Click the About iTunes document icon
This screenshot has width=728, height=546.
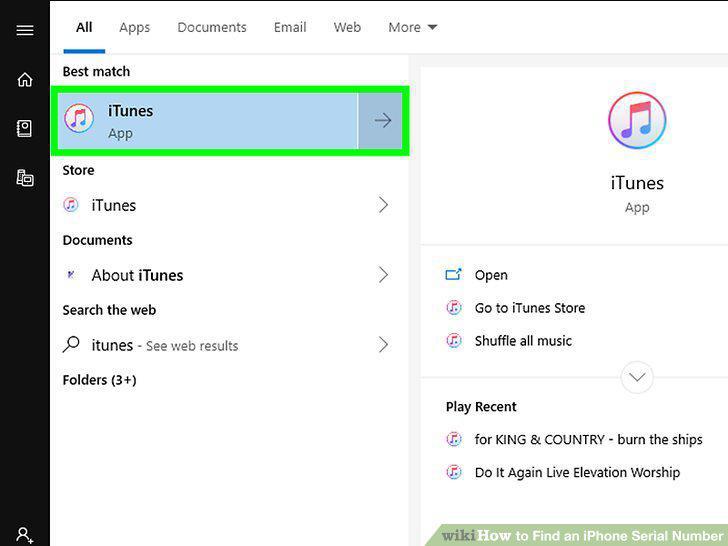coord(71,275)
